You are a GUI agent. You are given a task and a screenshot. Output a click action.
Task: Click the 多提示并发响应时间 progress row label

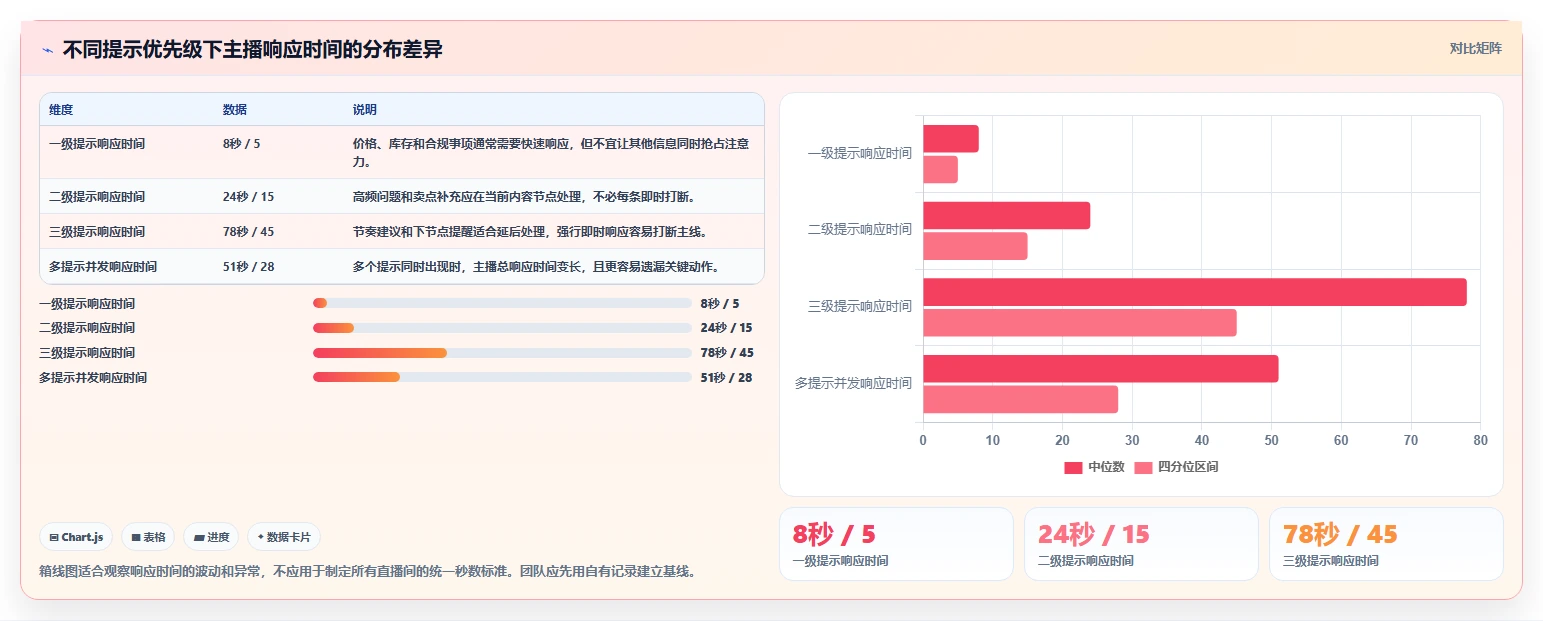pos(93,377)
